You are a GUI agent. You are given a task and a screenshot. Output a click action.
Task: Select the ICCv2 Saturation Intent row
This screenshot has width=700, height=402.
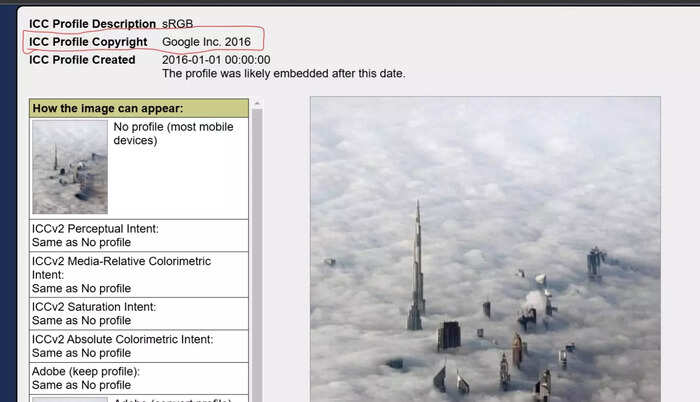[x=139, y=314]
